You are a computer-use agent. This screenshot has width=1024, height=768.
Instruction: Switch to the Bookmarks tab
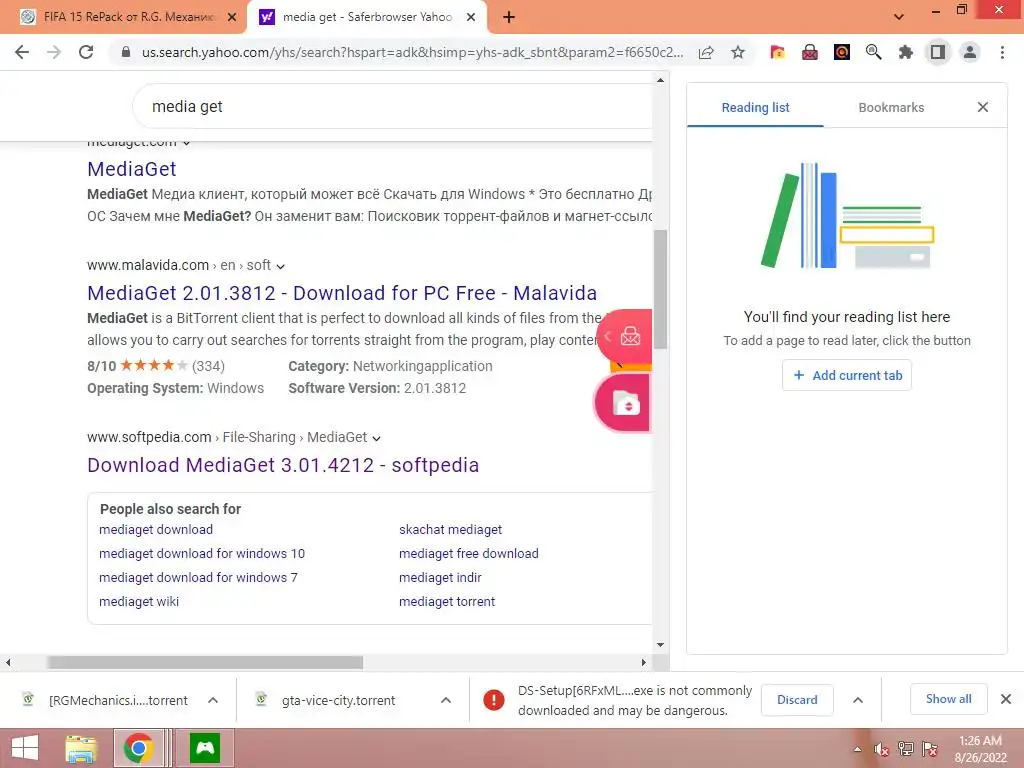click(891, 108)
